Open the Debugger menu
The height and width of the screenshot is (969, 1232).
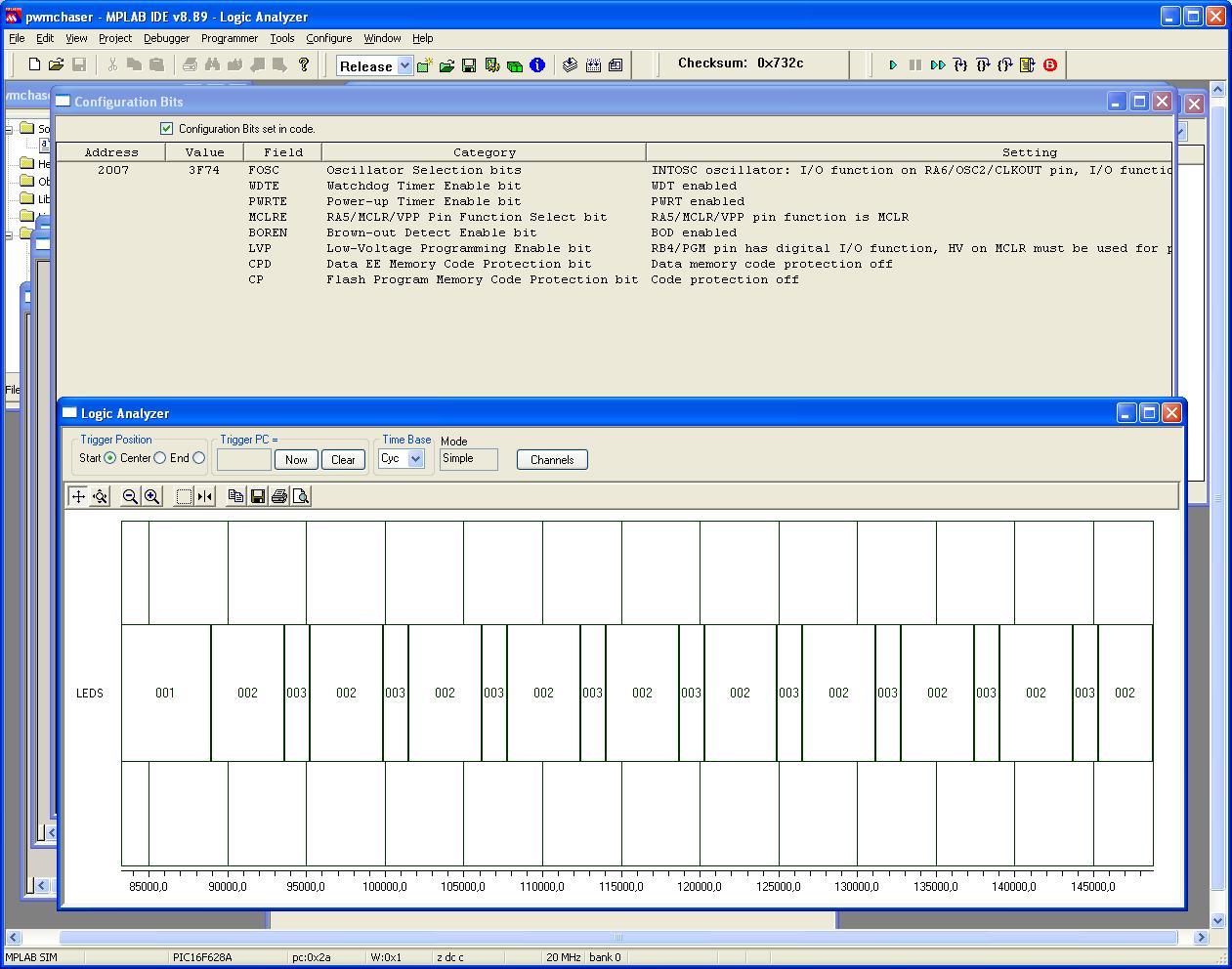point(166,38)
